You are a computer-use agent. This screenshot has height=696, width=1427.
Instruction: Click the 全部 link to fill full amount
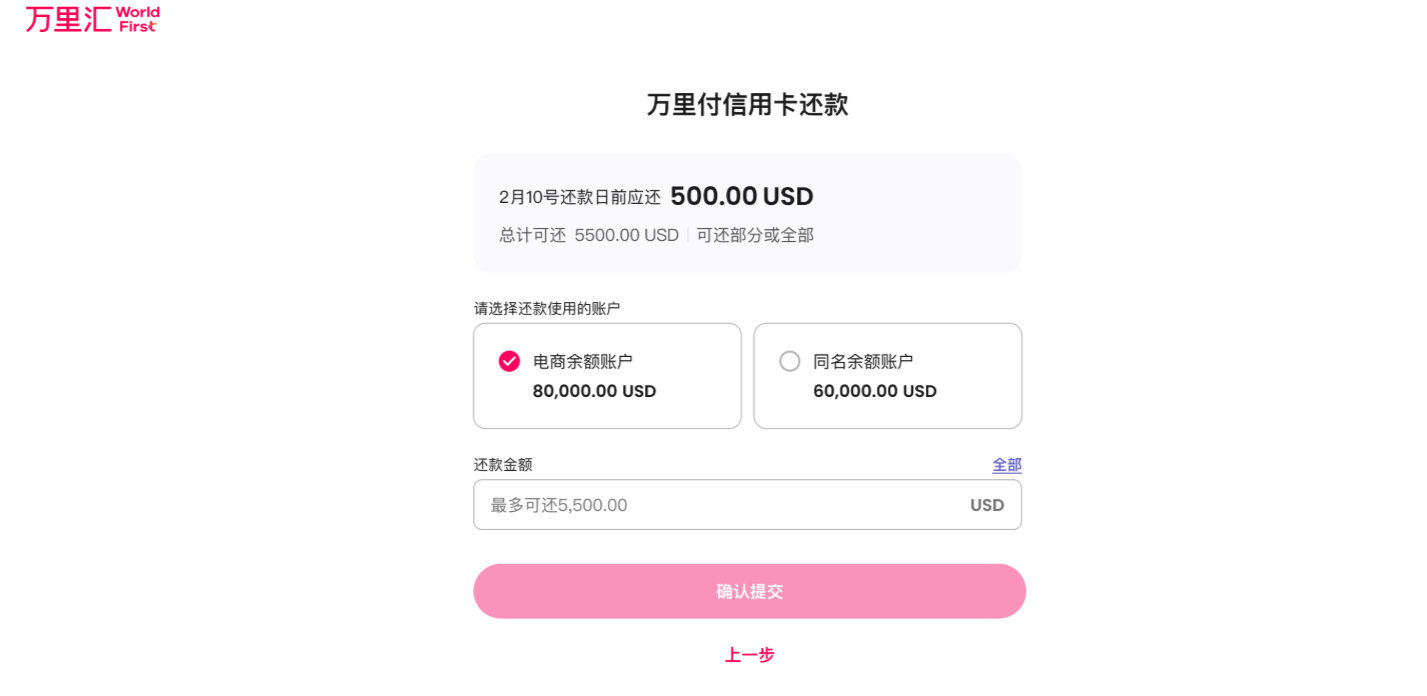coord(1007,464)
